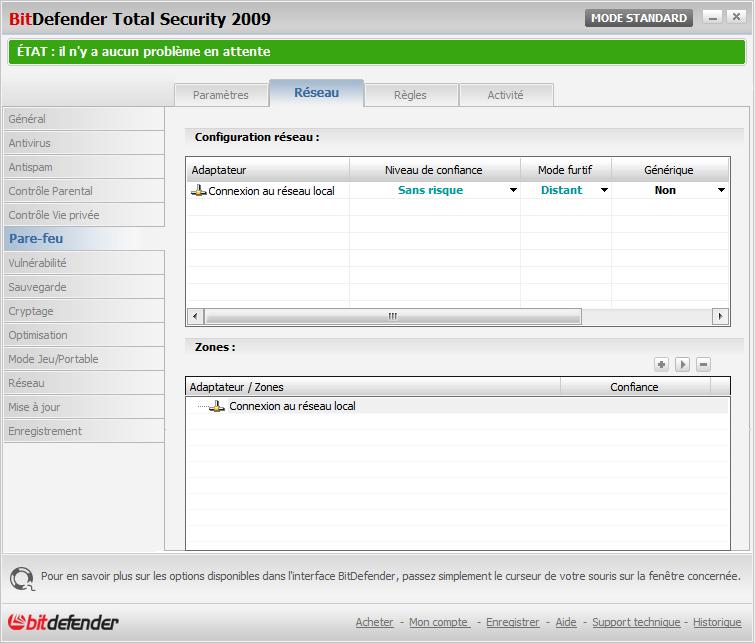Close the BitDefender window
Image resolution: width=755 pixels, height=643 pixels.
click(x=737, y=17)
